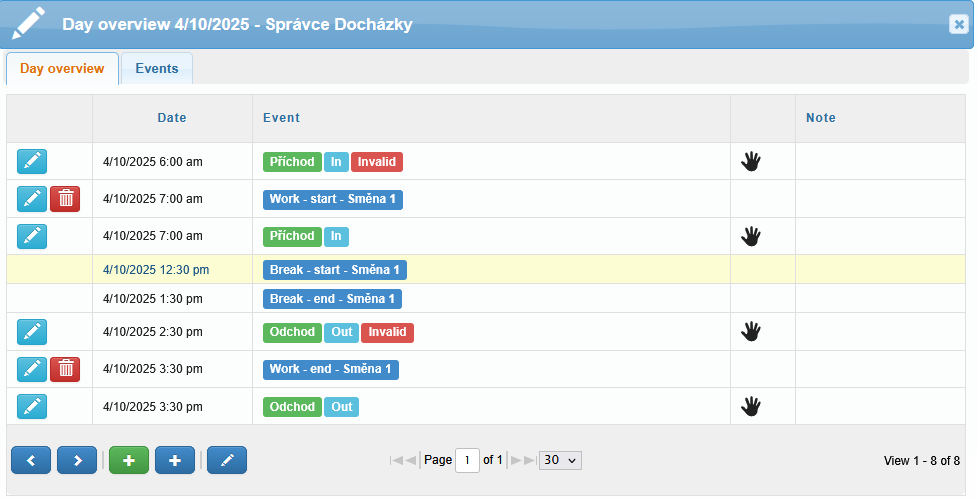Delete the Work - start - Směna 1 row
The width and height of the screenshot is (977, 500).
click(x=65, y=199)
